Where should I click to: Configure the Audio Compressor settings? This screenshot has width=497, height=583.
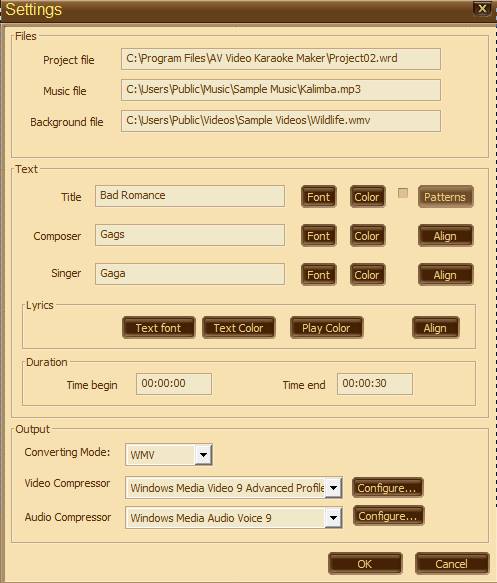(x=388, y=516)
